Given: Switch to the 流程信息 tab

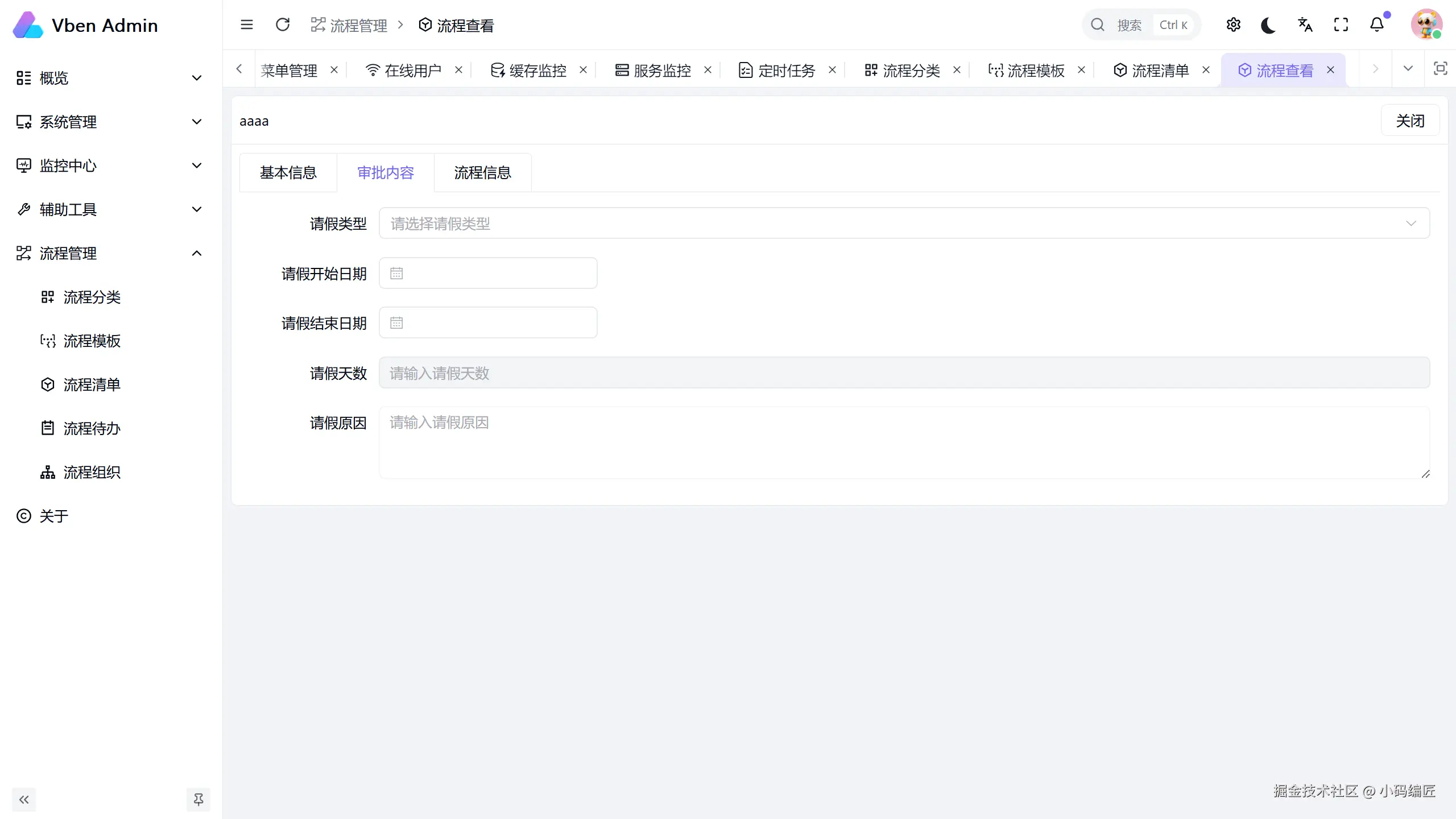Looking at the screenshot, I should coord(482,173).
